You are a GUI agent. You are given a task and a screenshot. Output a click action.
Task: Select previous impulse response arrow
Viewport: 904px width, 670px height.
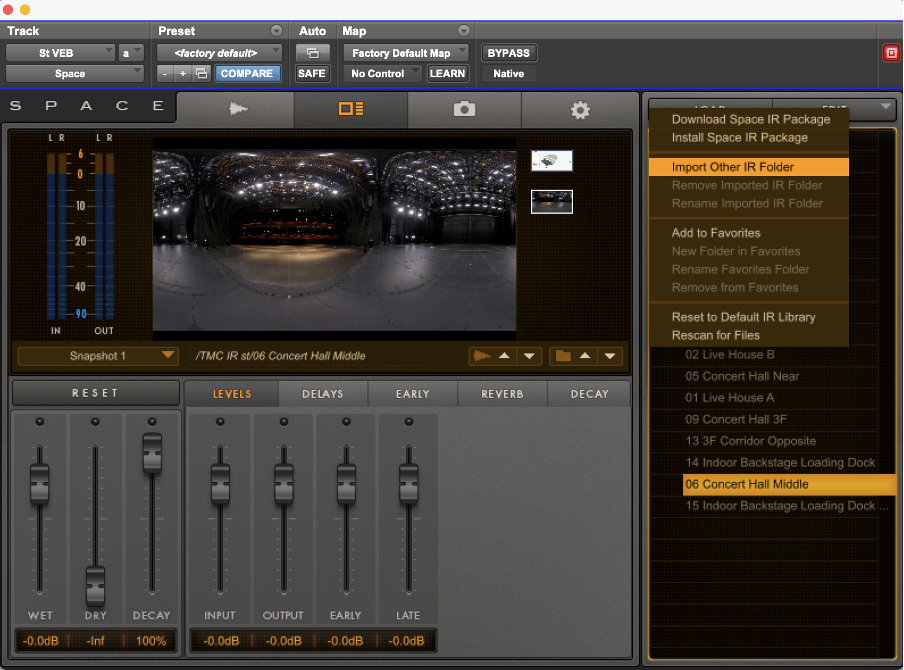[504, 356]
